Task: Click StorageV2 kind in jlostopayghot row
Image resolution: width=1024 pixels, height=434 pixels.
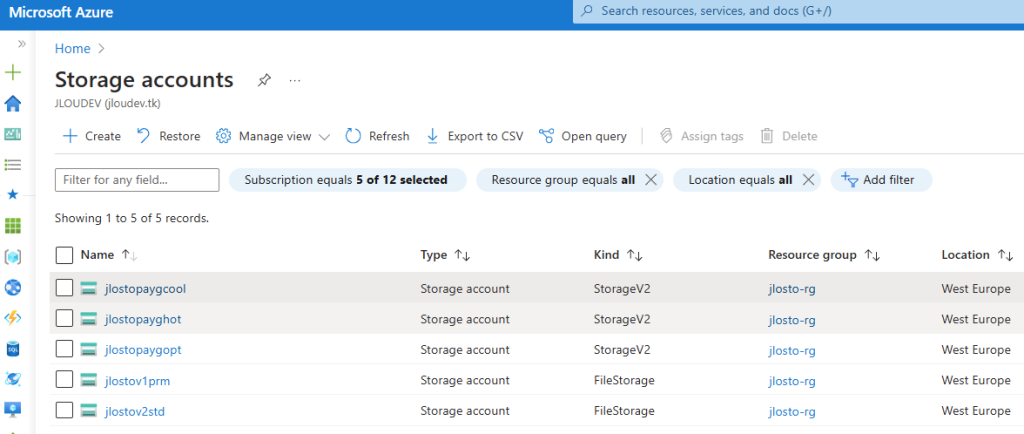Action: coord(622,319)
